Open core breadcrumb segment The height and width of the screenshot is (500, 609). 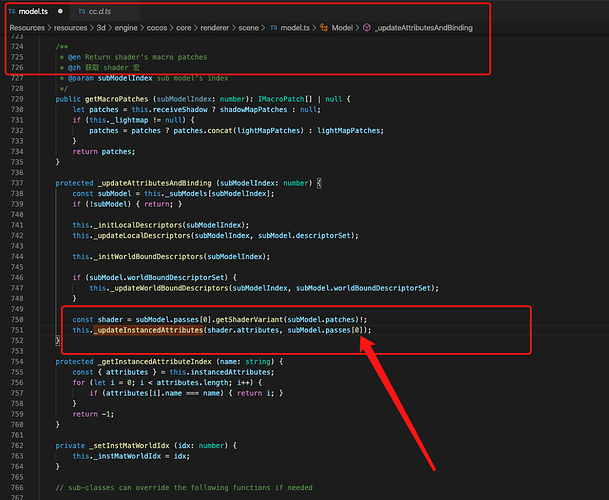184,28
